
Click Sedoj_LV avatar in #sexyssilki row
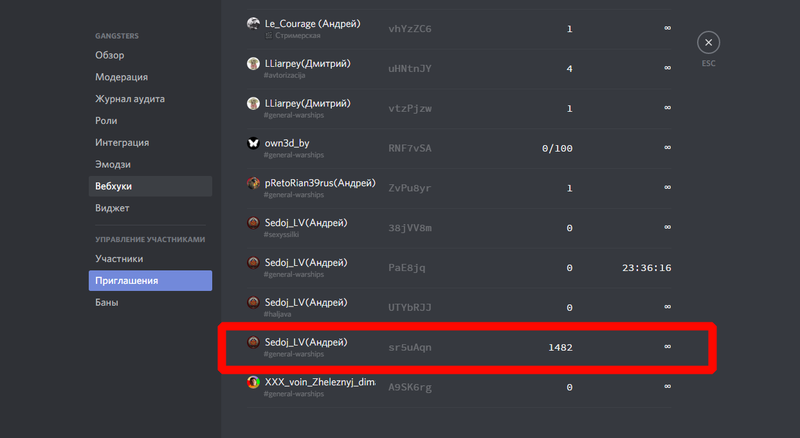pyautogui.click(x=253, y=223)
